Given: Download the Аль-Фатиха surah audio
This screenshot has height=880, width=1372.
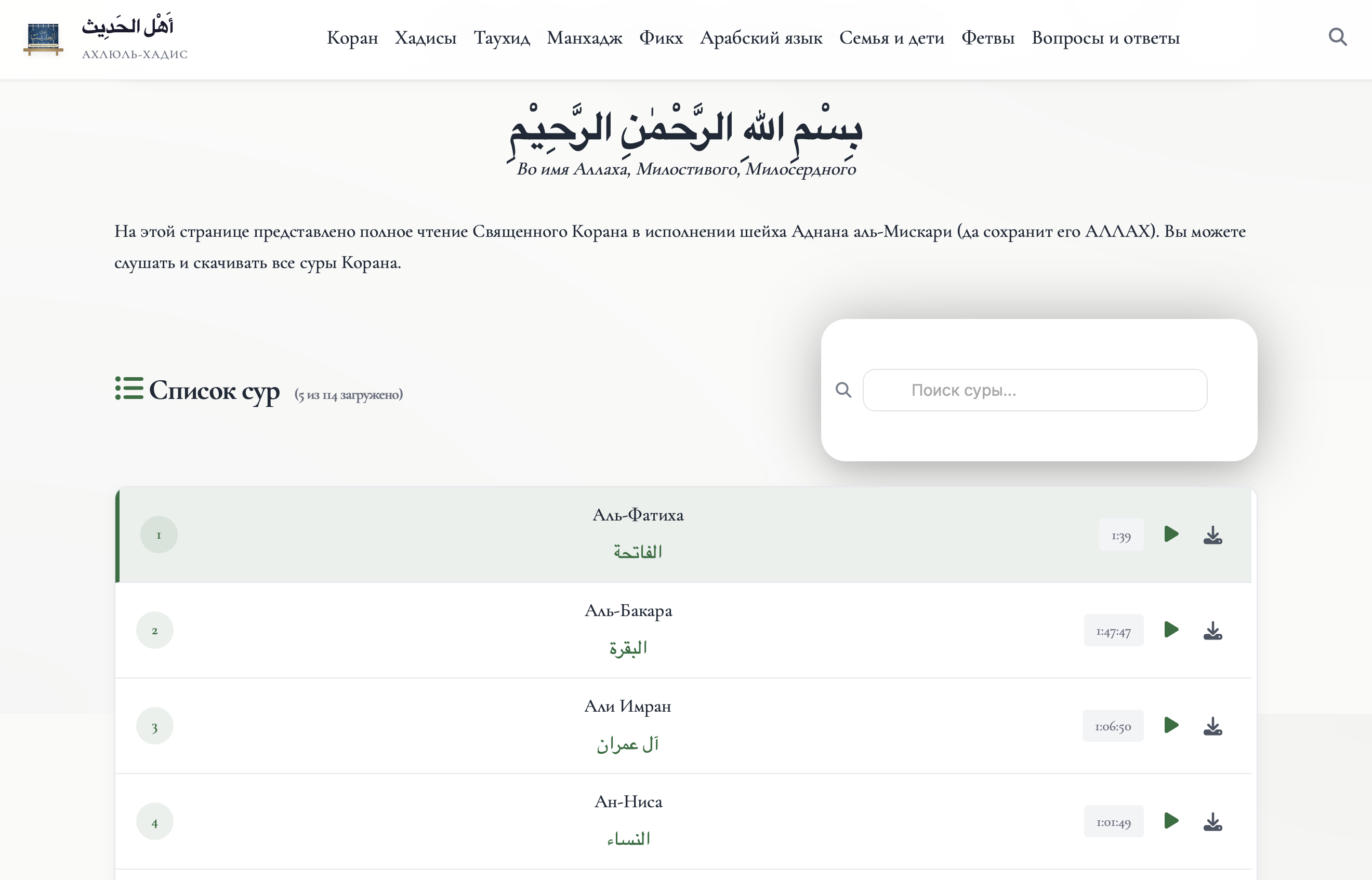Looking at the screenshot, I should coord(1212,535).
